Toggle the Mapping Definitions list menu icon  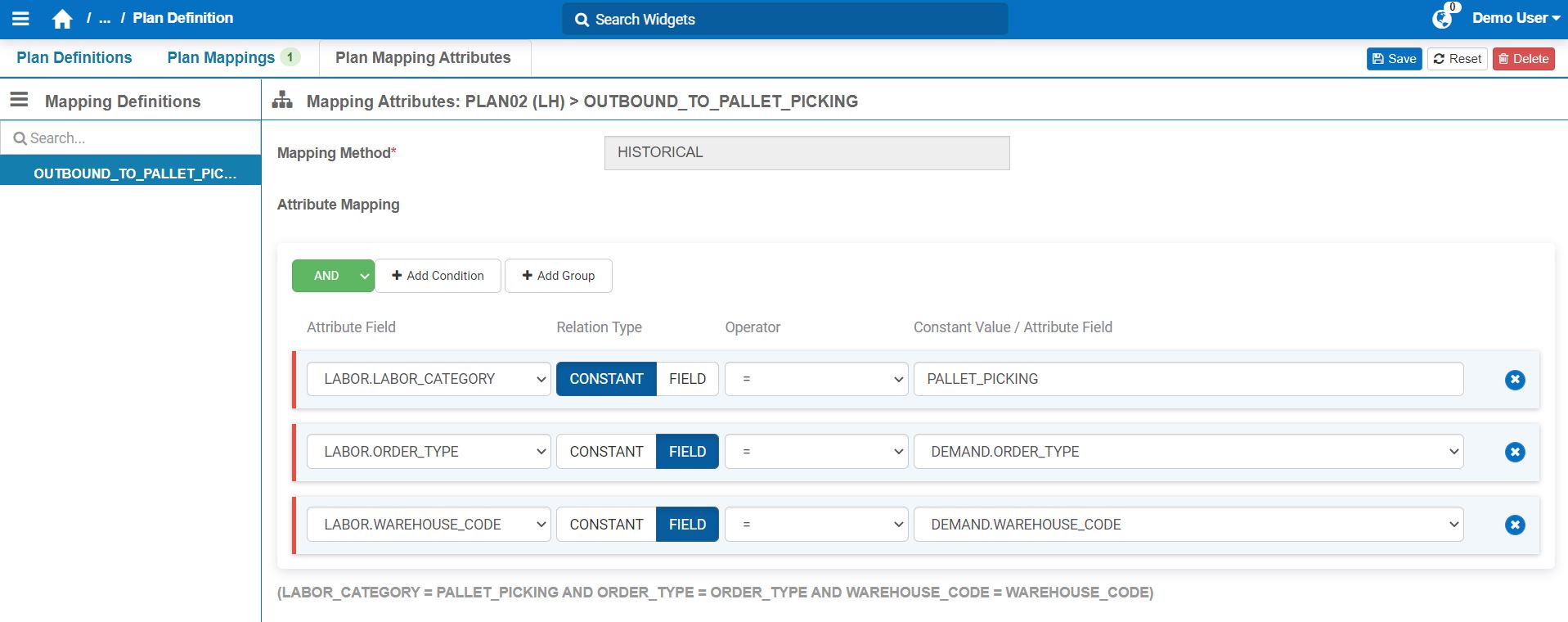19,100
